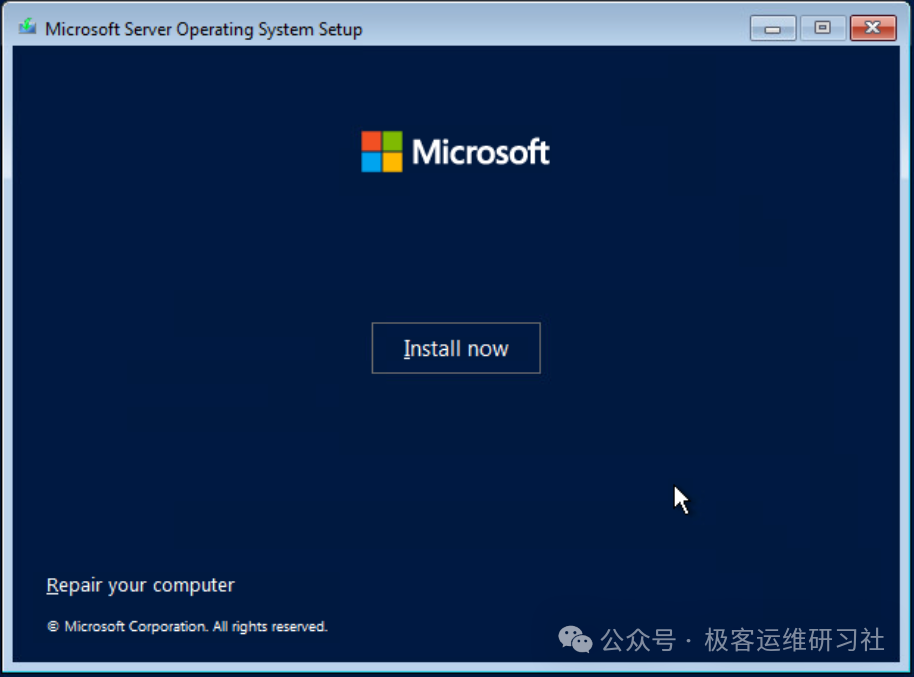The height and width of the screenshot is (677, 914).
Task: Click the underlined R in Repair your computer
Action: coord(52,585)
